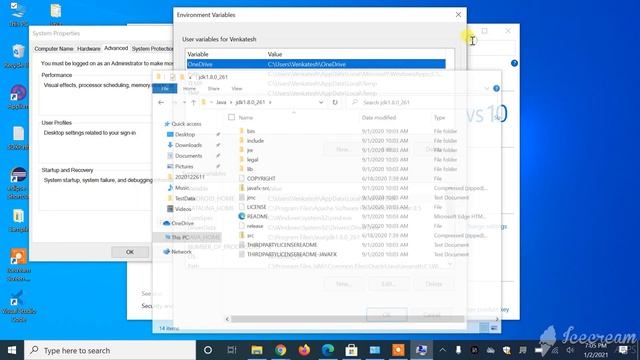Open Microsoft Store from taskbar
640x360 pixels.
tap(351, 350)
